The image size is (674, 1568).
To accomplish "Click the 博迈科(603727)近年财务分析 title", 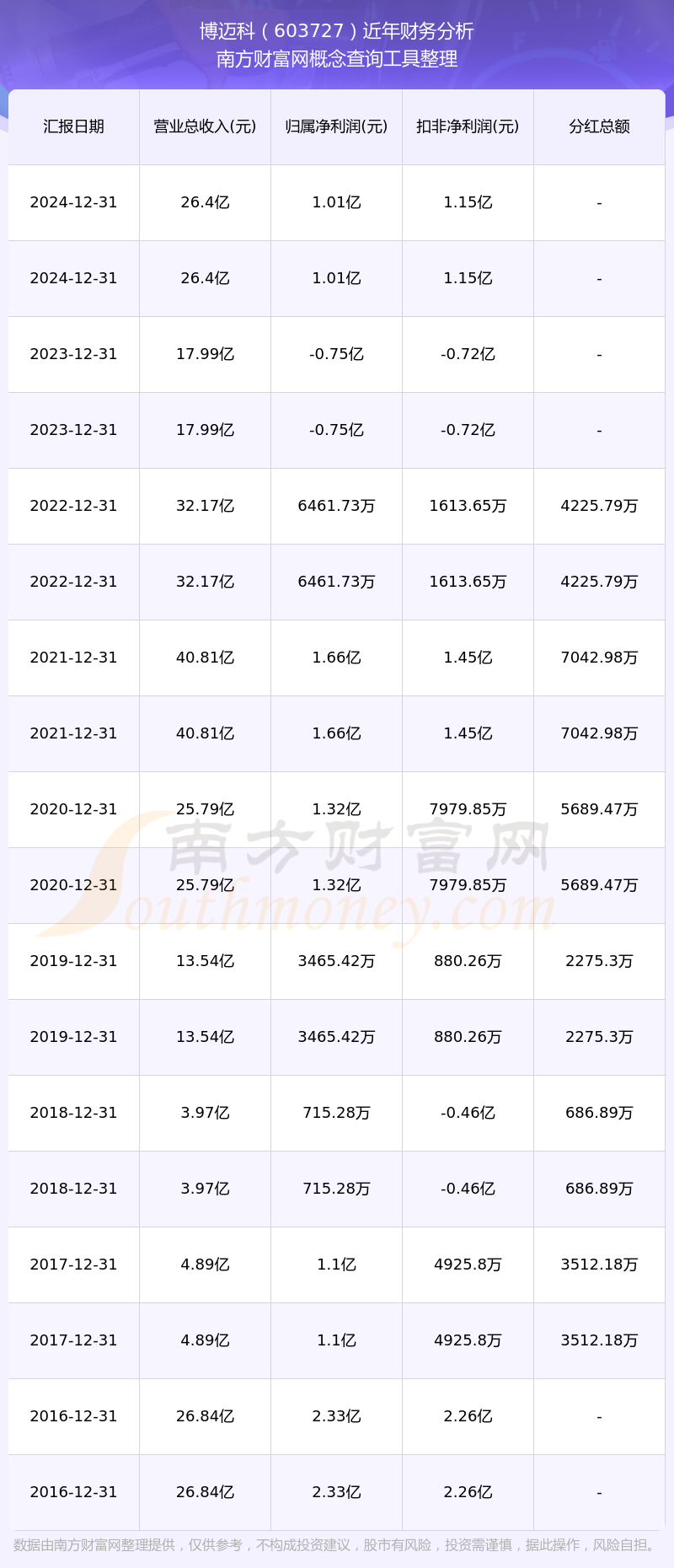I will coord(337,31).
